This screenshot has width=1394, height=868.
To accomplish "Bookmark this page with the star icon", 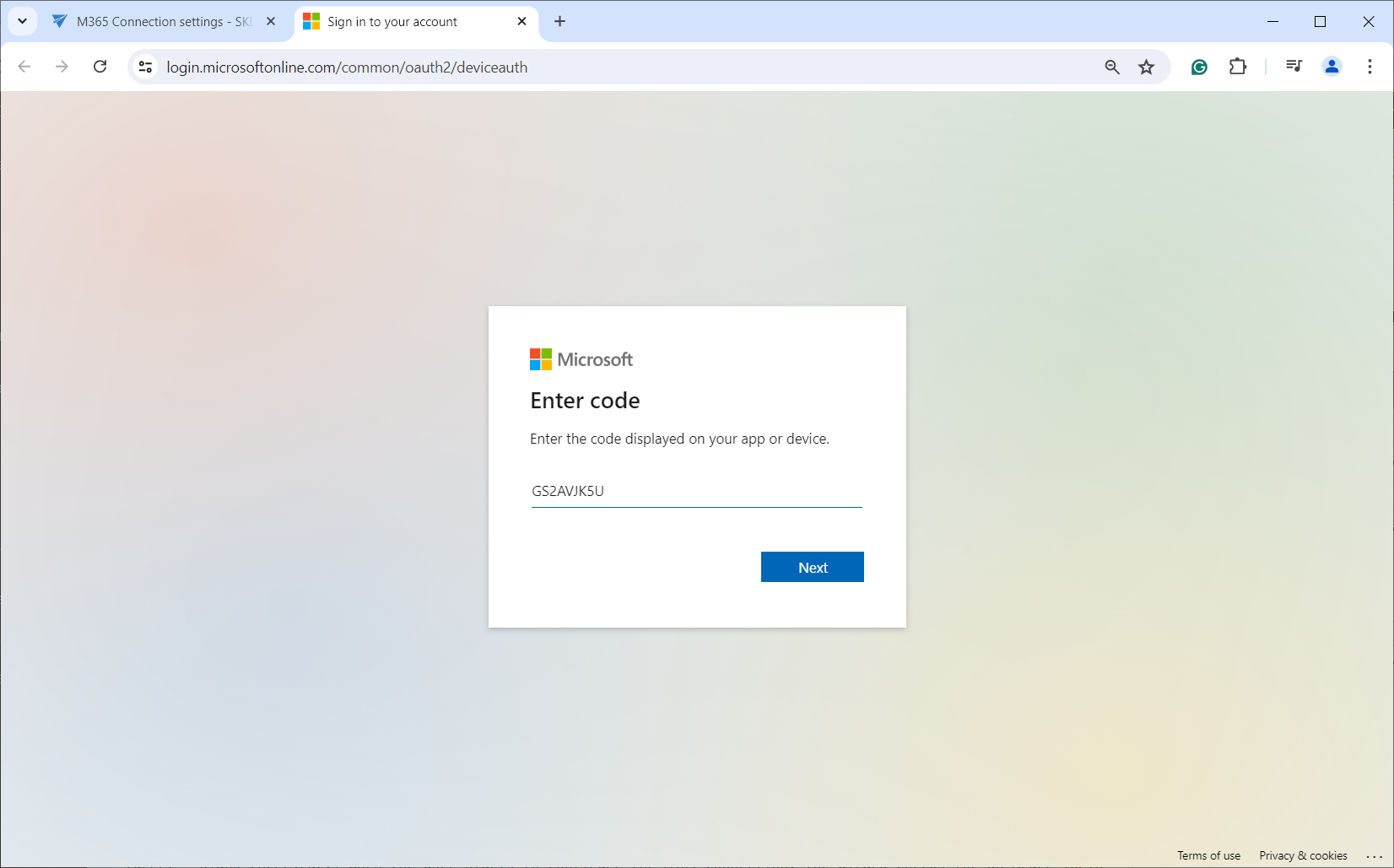I will (1146, 67).
